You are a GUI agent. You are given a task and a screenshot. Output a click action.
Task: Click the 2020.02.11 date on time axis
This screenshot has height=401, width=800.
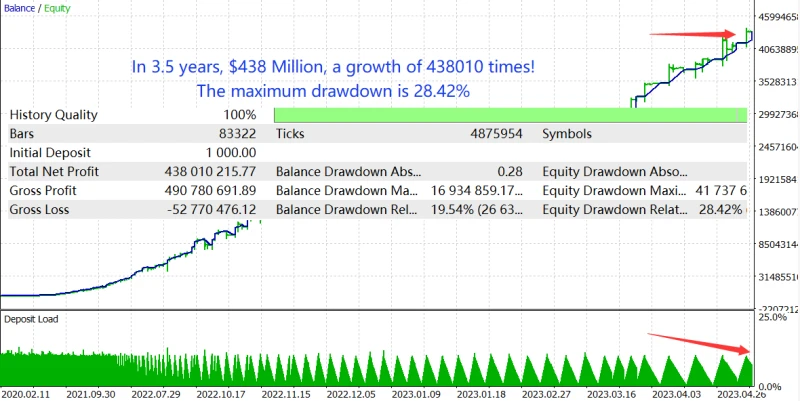tap(33, 394)
